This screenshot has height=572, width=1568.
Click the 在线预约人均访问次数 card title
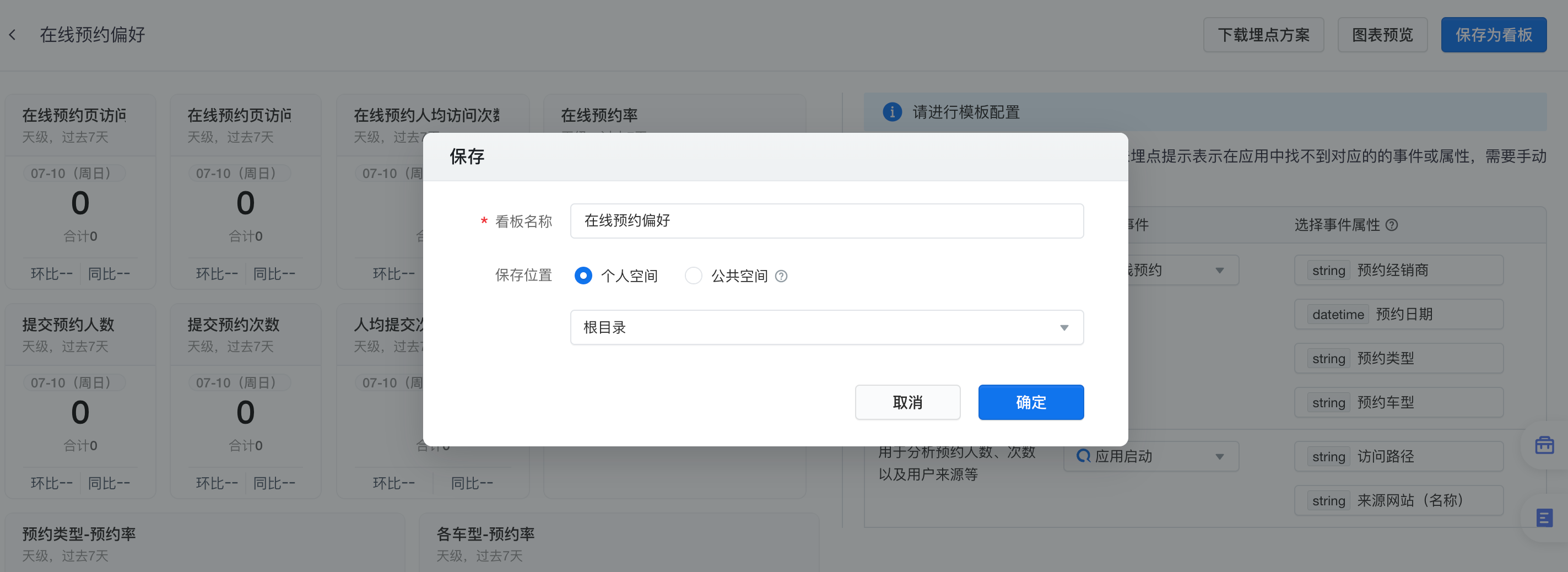coord(426,115)
